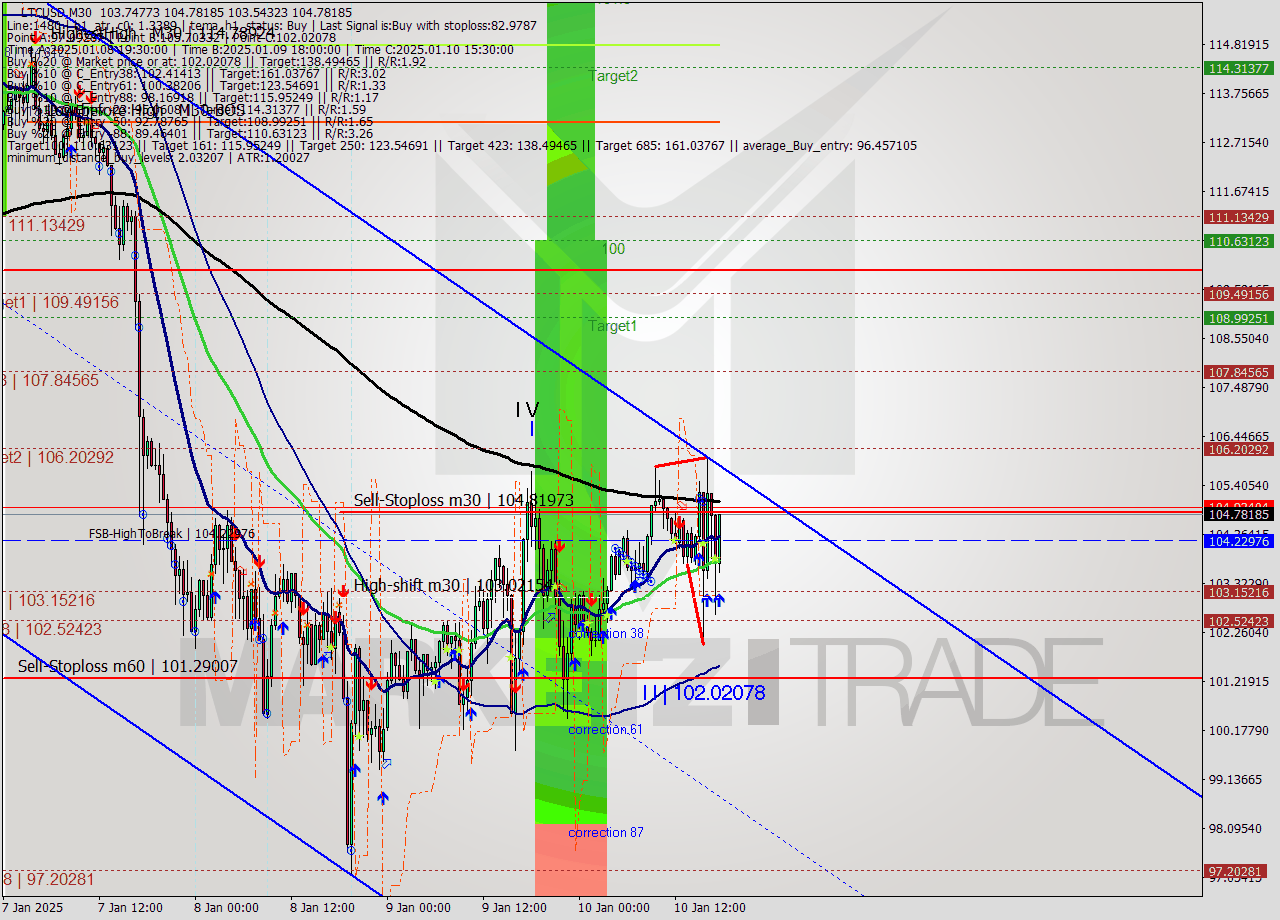1280x920 pixels.
Task: Click the red stop zone below correction 87
Action: (x=571, y=859)
